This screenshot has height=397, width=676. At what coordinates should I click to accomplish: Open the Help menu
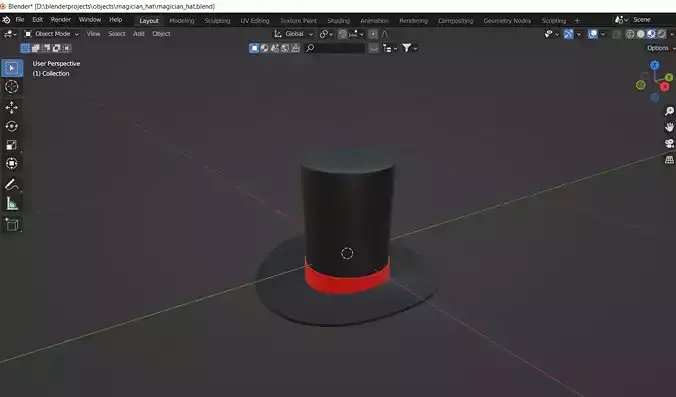tap(116, 20)
